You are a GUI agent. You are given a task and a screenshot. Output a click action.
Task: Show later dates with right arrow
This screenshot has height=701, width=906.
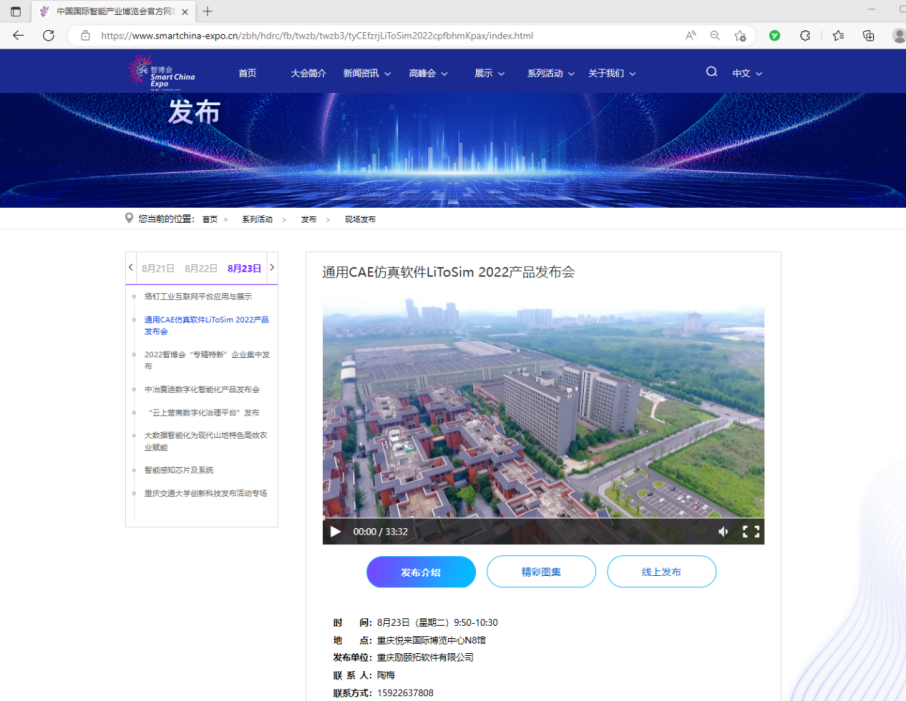coord(272,268)
